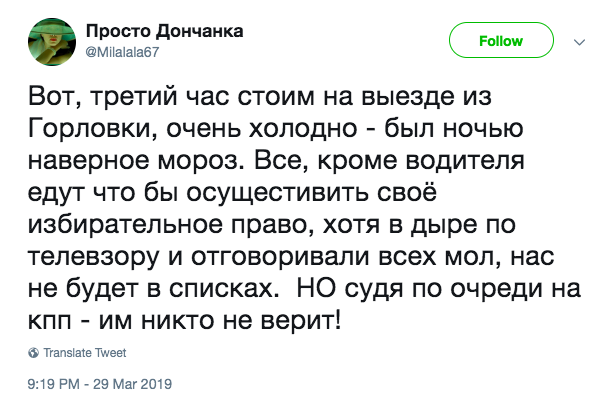Open the Просто Дончанка profile avatar
The image size is (616, 396).
[52, 42]
